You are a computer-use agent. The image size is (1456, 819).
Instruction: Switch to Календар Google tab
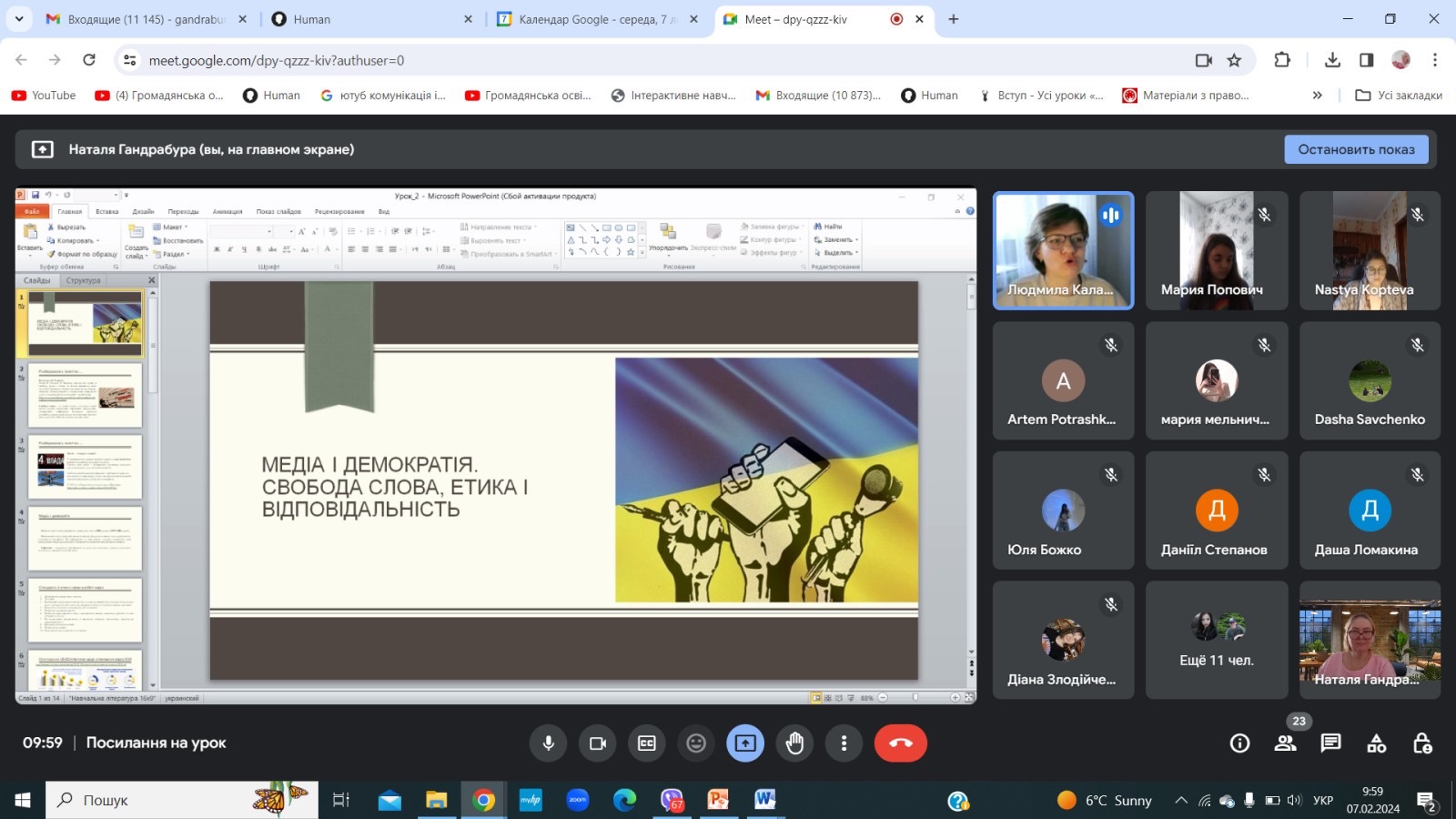coord(598,19)
